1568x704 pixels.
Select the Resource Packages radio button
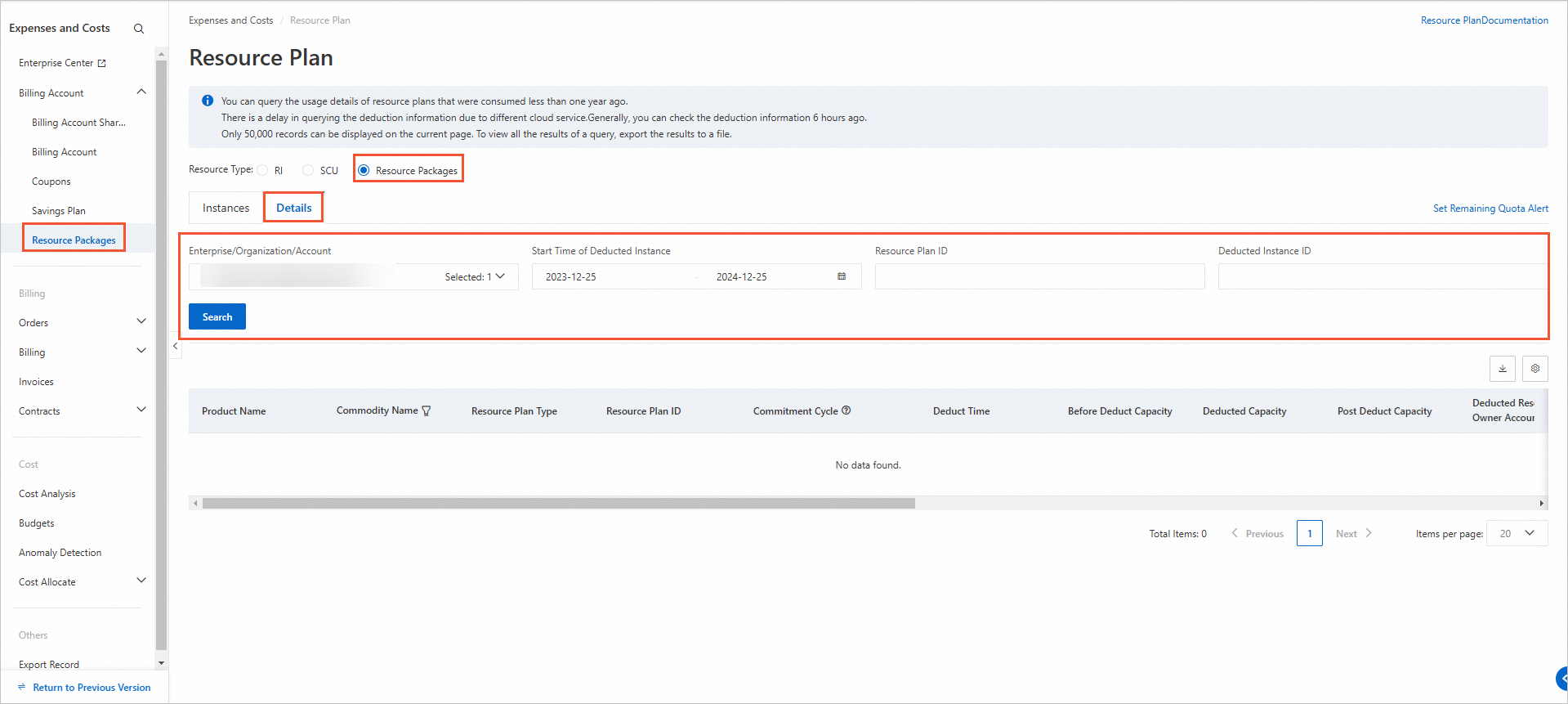point(364,170)
